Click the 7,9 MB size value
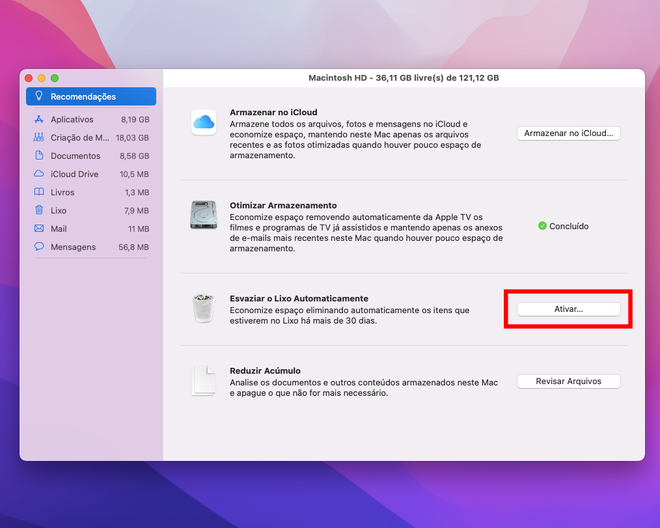 point(136,211)
